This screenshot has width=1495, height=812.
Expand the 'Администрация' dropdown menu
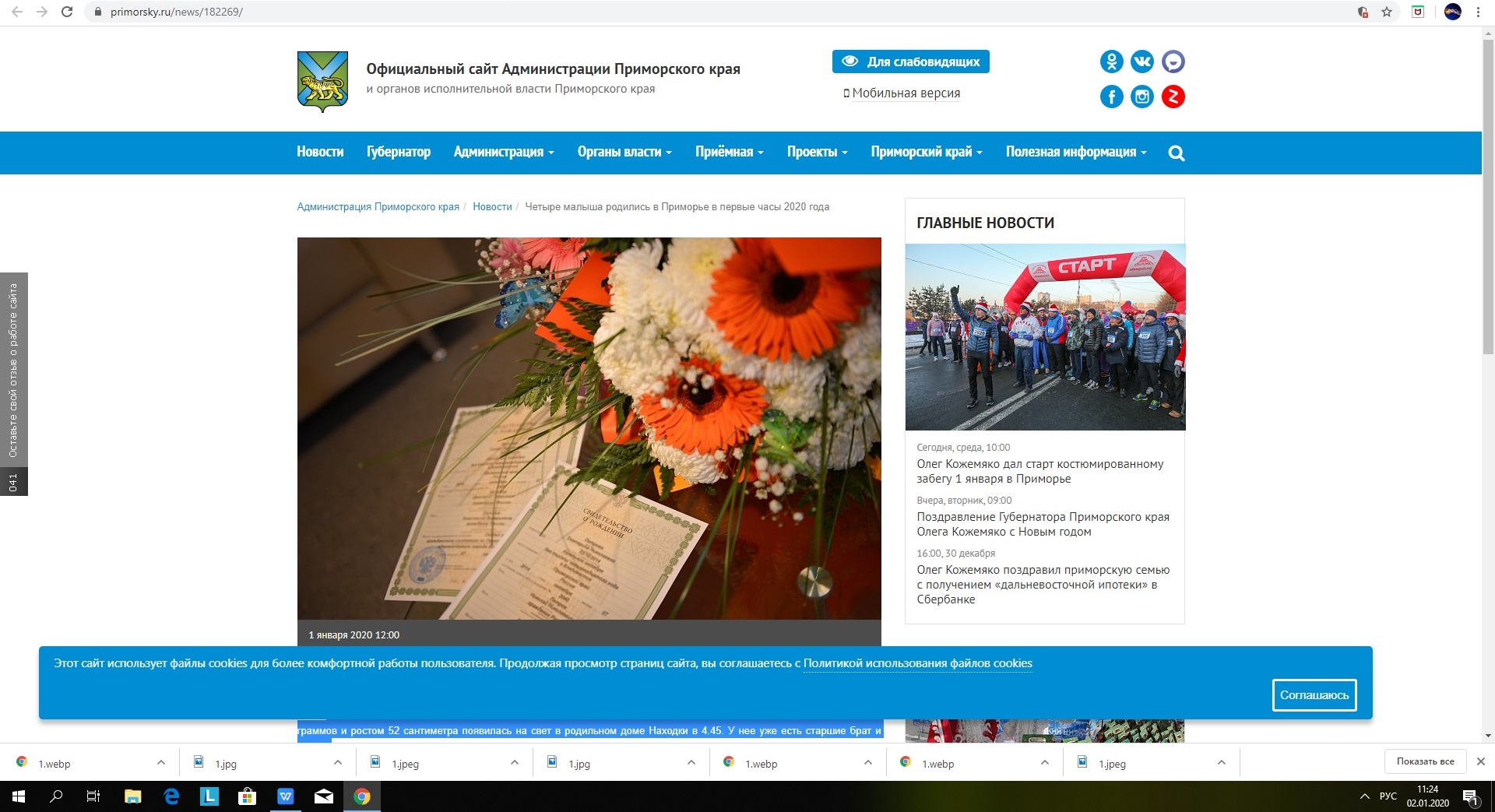(504, 152)
